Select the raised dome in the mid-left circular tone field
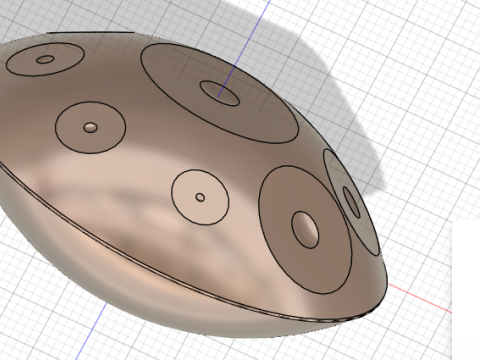The height and width of the screenshot is (360, 480). [x=90, y=127]
